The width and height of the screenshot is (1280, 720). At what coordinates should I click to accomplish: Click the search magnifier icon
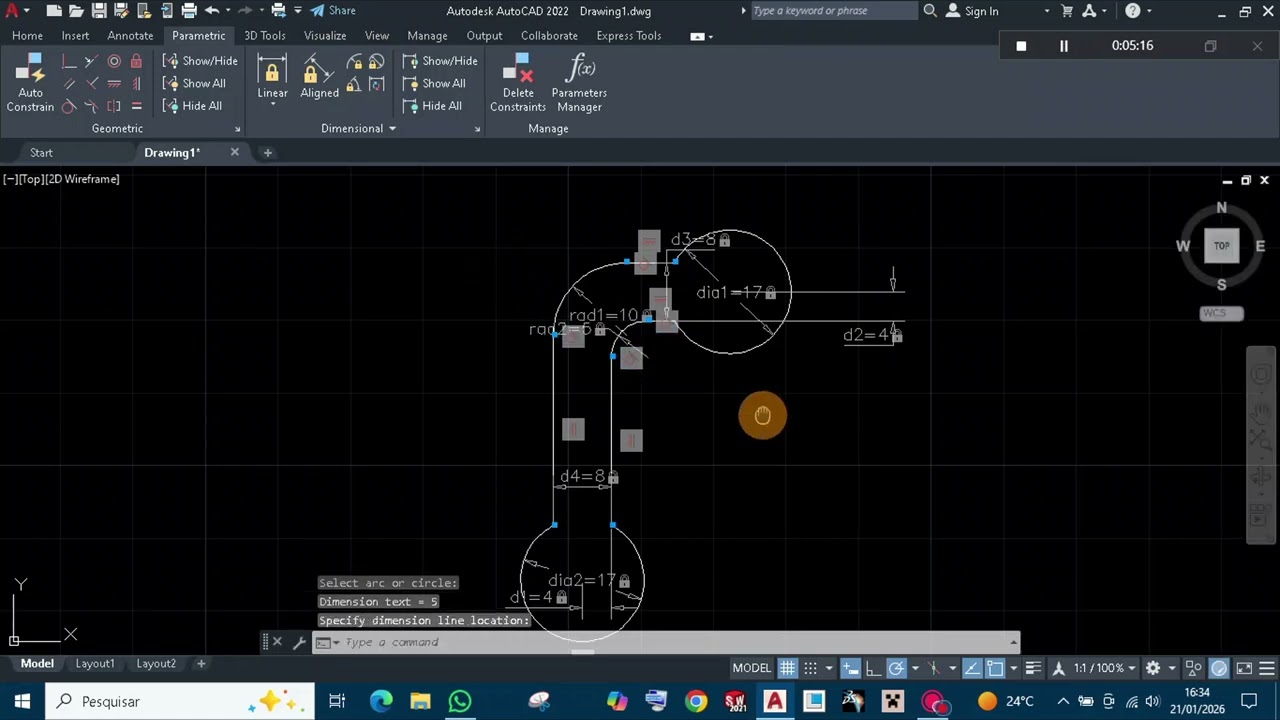(x=930, y=11)
